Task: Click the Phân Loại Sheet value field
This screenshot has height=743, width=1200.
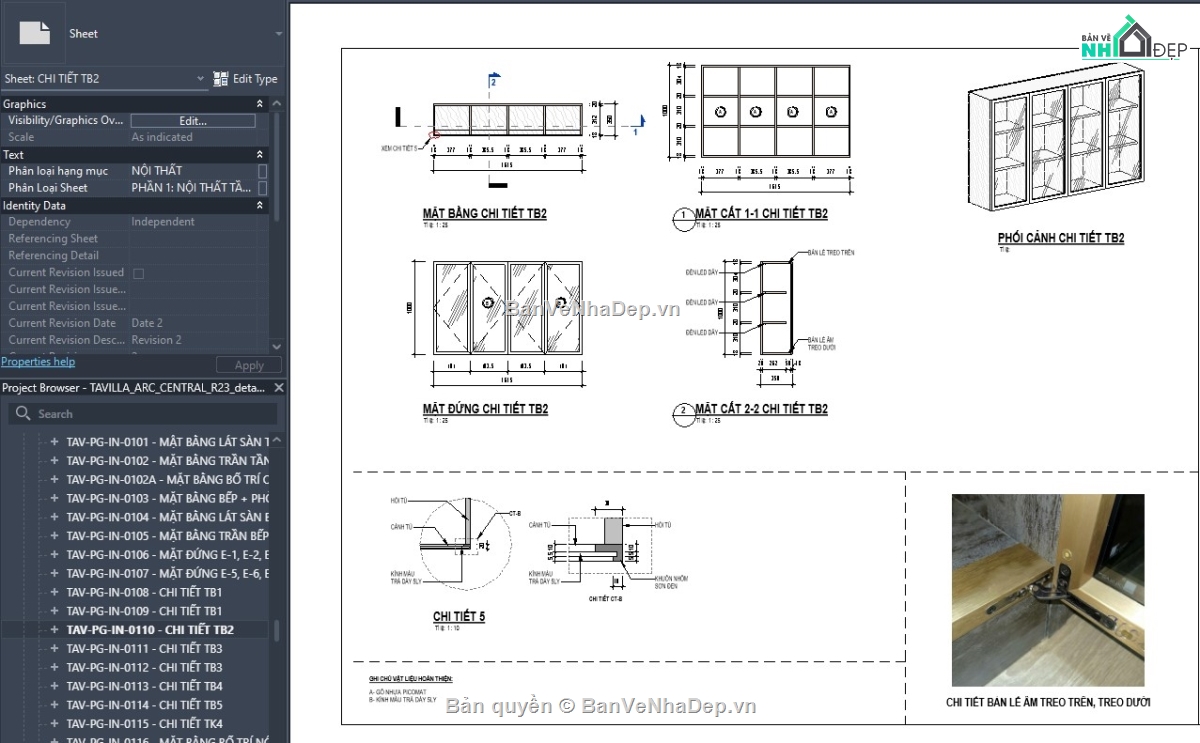Action: click(193, 188)
